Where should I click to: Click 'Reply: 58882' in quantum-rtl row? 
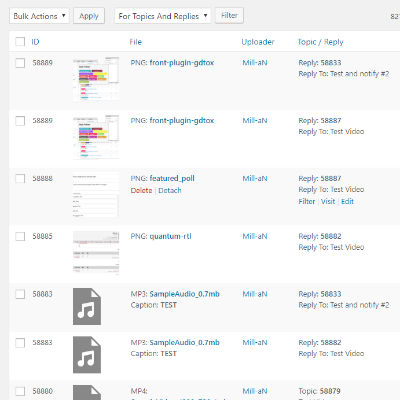[x=320, y=236]
